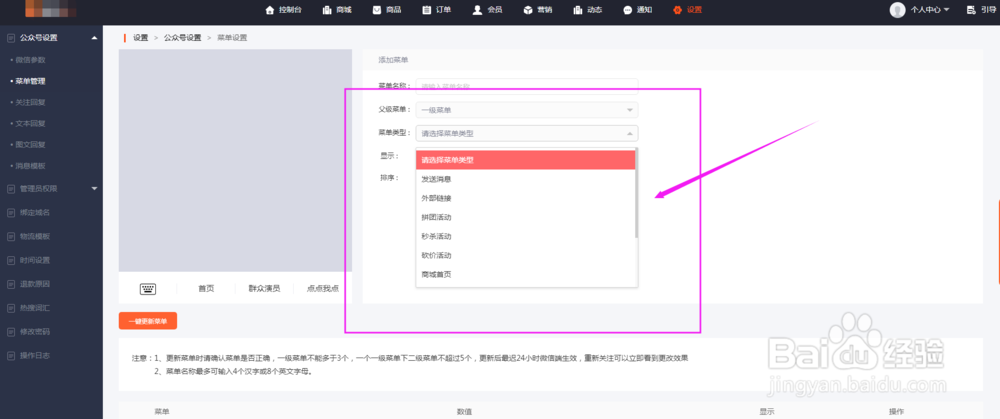Select the orange 设置 gear icon

click(x=678, y=10)
